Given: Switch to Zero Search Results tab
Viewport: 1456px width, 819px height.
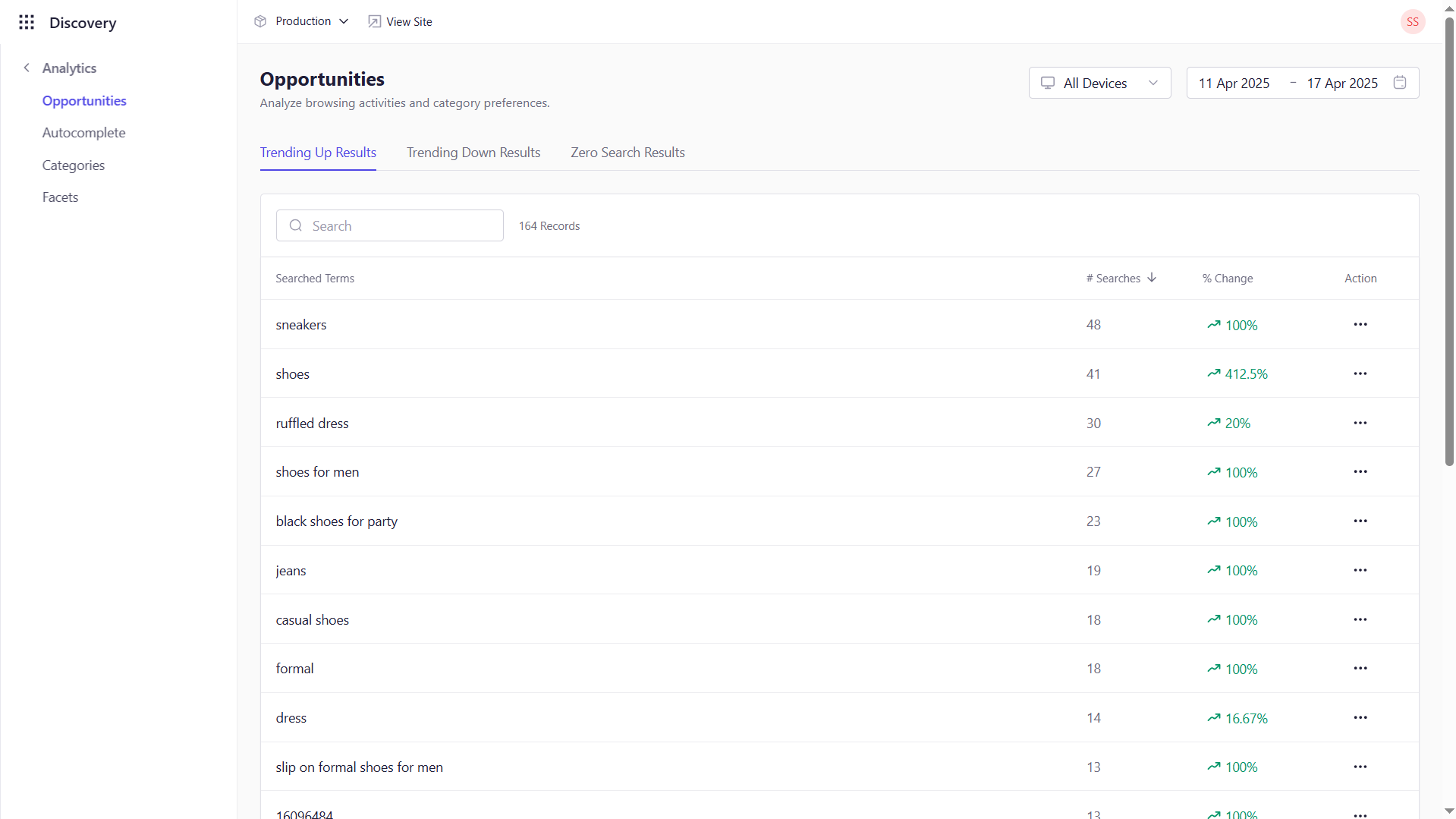Looking at the screenshot, I should click(627, 153).
